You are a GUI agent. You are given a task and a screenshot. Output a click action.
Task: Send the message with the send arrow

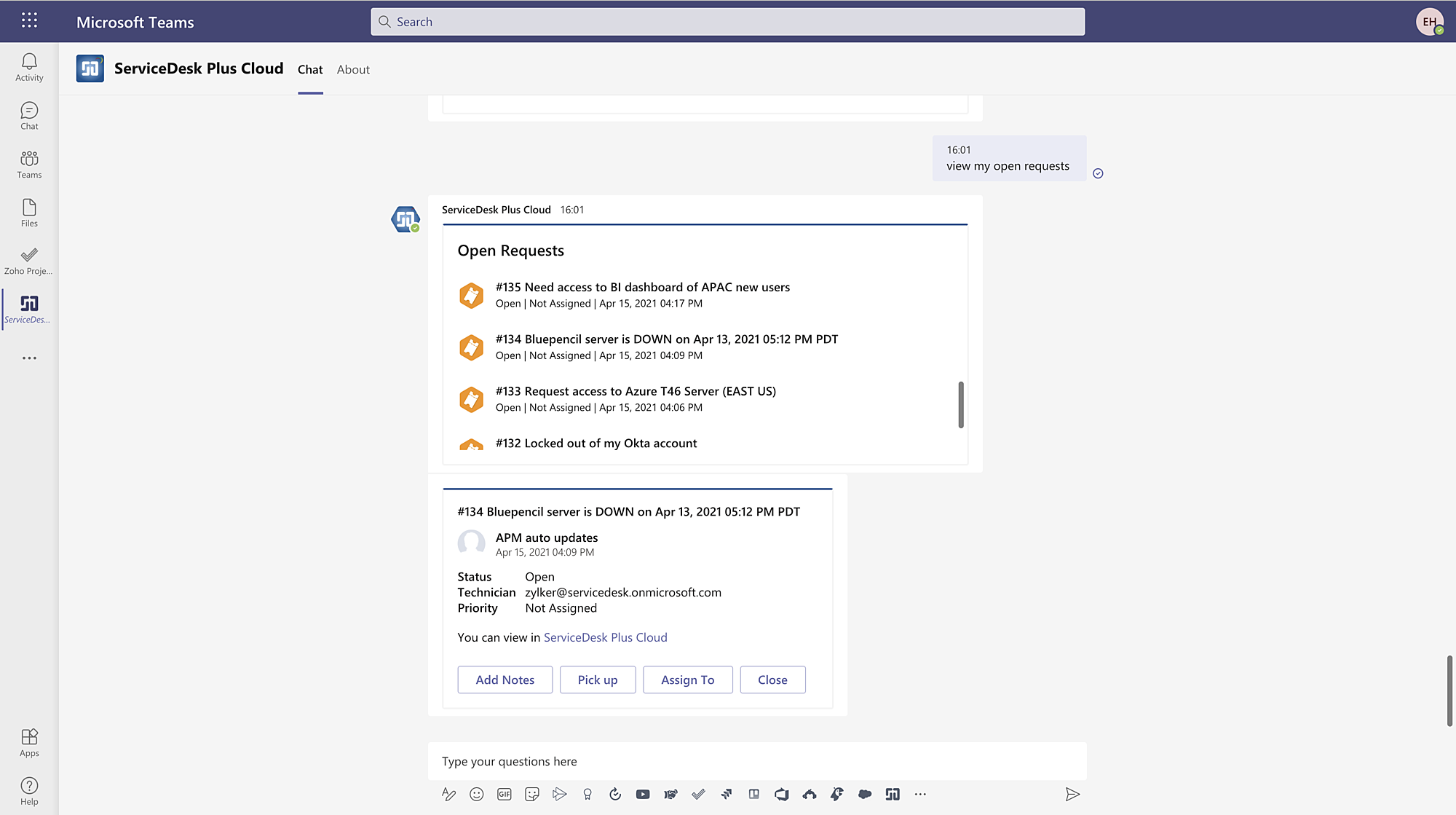(1072, 795)
